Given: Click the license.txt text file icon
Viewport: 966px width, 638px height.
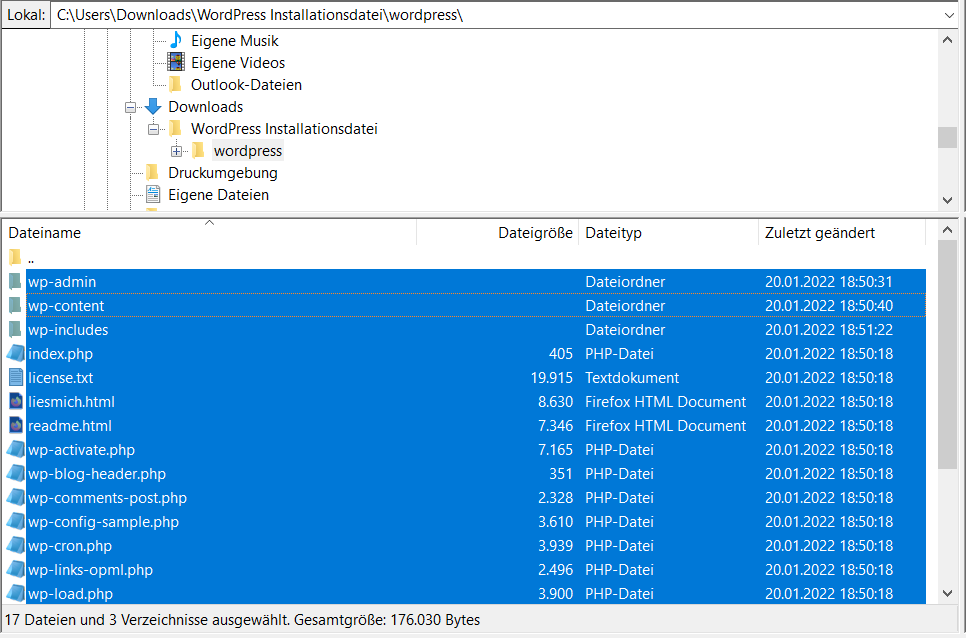Looking at the screenshot, I should 15,378.
